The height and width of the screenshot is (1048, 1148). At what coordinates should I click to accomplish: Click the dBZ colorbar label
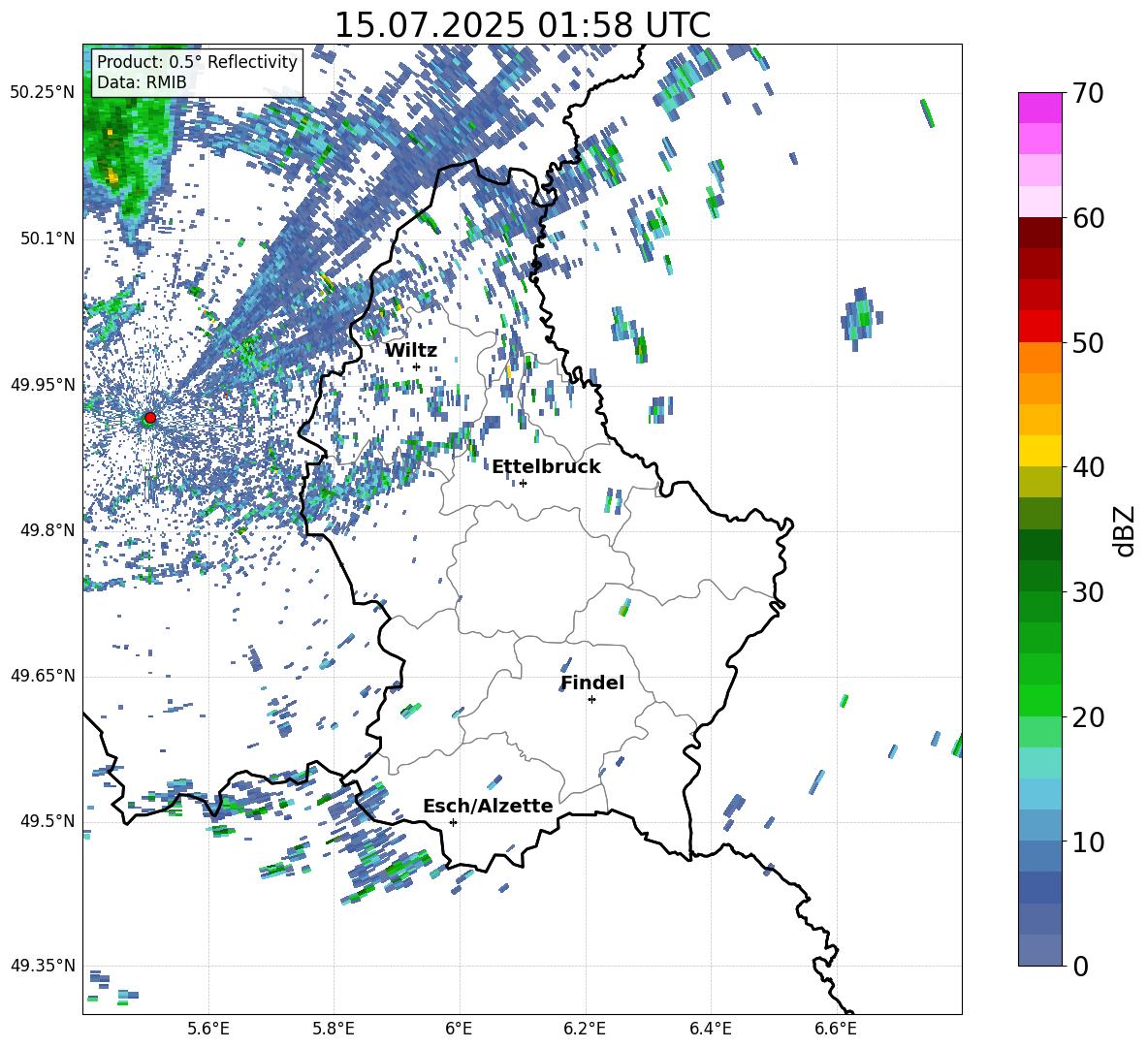[1126, 530]
